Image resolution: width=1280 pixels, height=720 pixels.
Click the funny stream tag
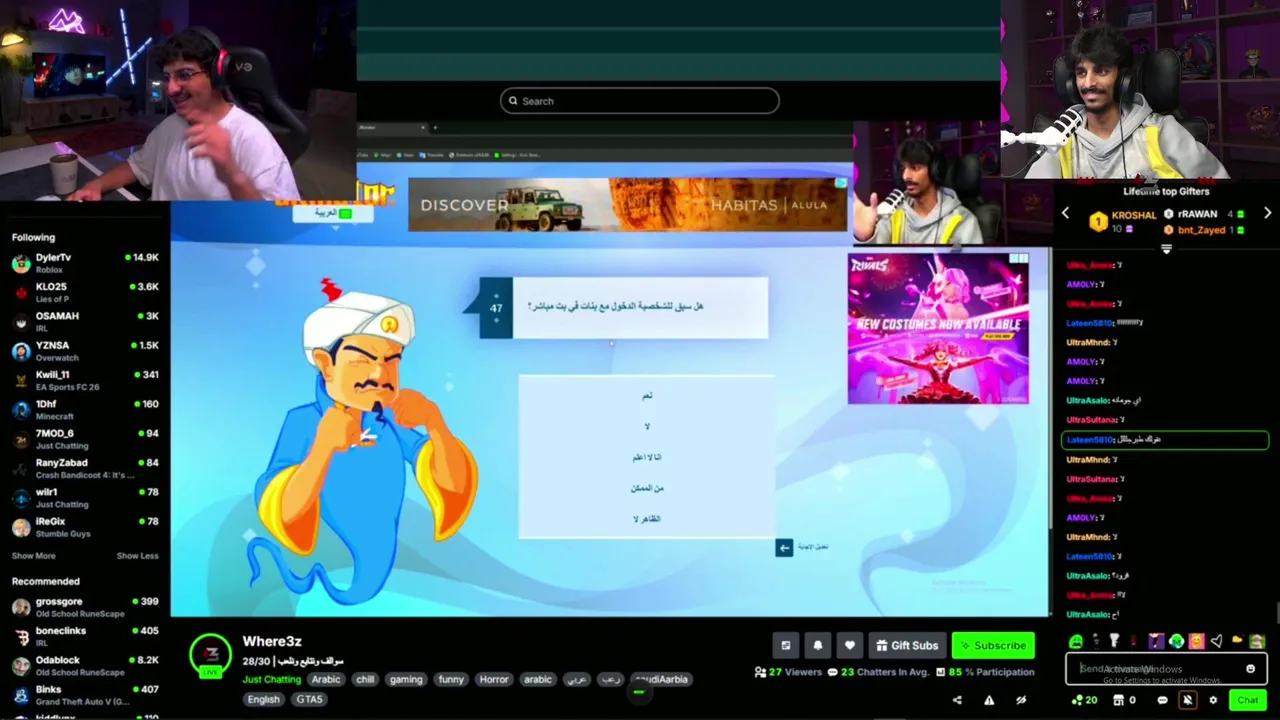(451, 680)
